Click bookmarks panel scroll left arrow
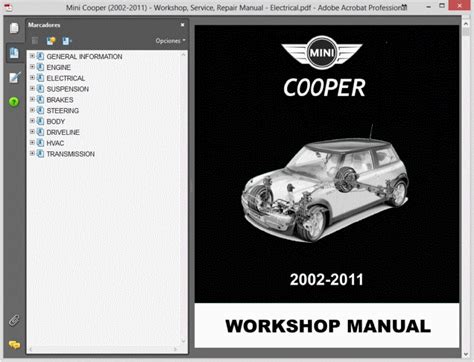Screen dimensions: 474x362 [x=31, y=349]
